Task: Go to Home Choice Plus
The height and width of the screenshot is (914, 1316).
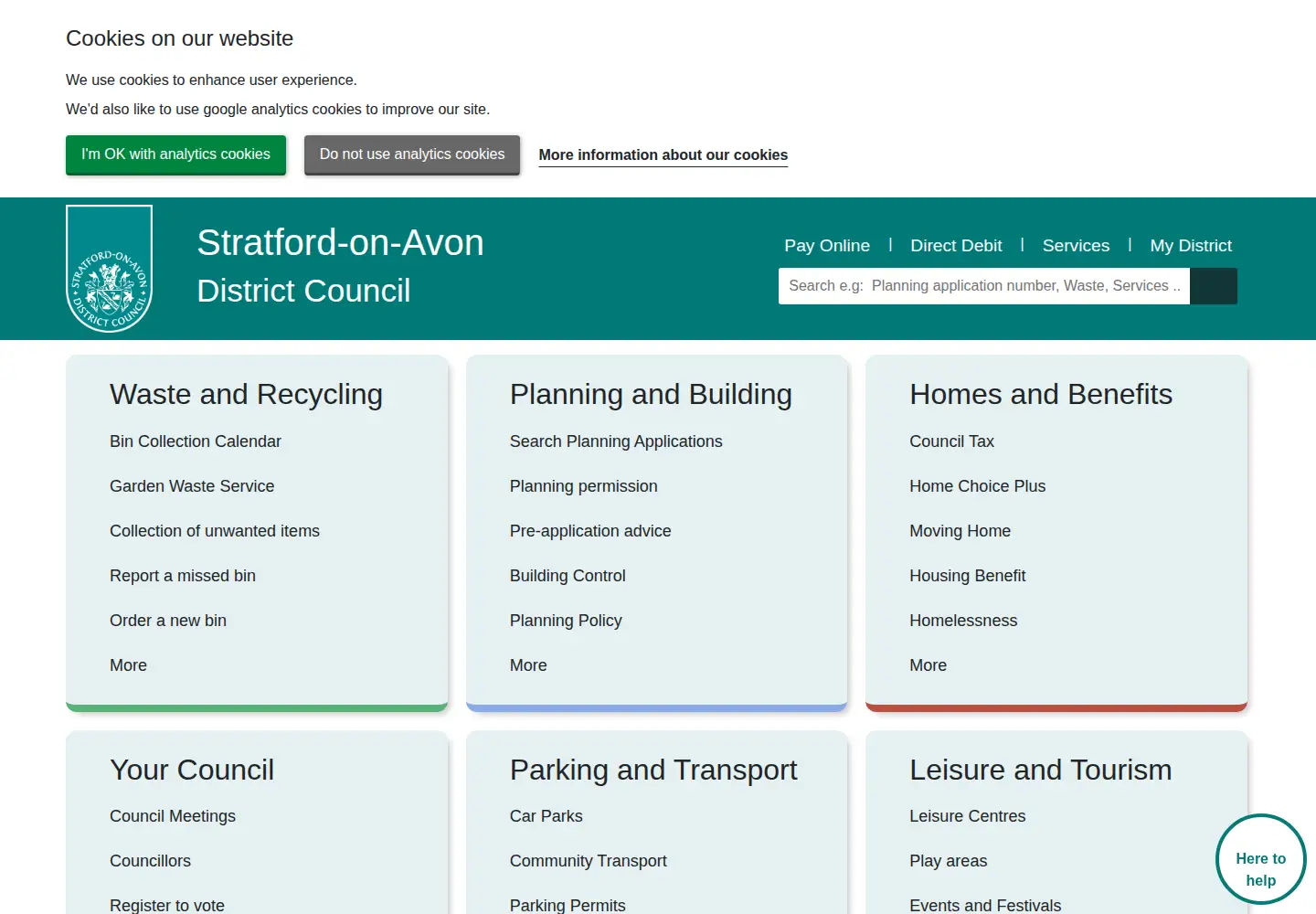Action: [977, 486]
